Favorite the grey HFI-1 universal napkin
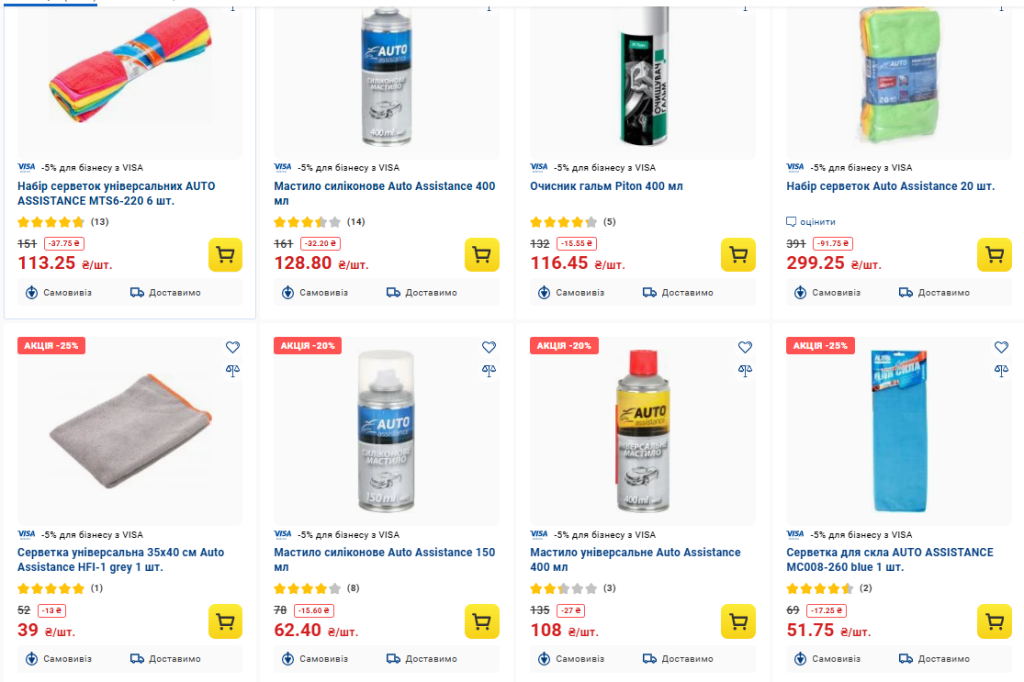The height and width of the screenshot is (682, 1024). 233,347
